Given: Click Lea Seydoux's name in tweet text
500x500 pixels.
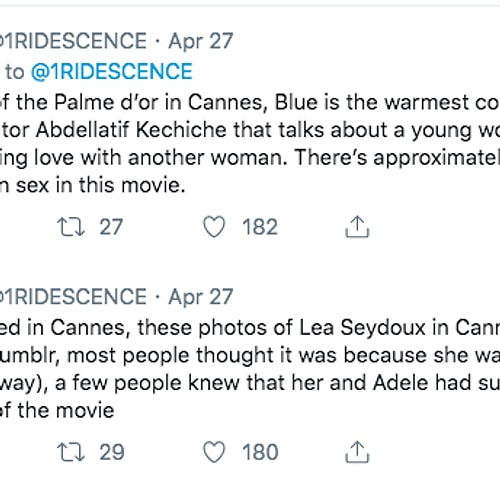Looking at the screenshot, I should [x=363, y=328].
